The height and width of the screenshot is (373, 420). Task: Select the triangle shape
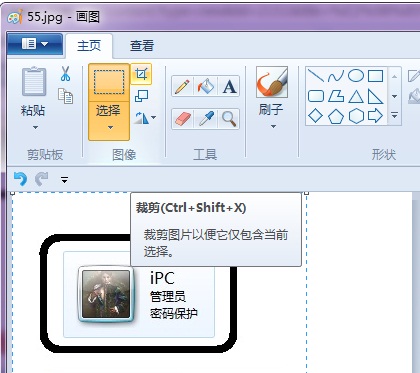pos(356,97)
